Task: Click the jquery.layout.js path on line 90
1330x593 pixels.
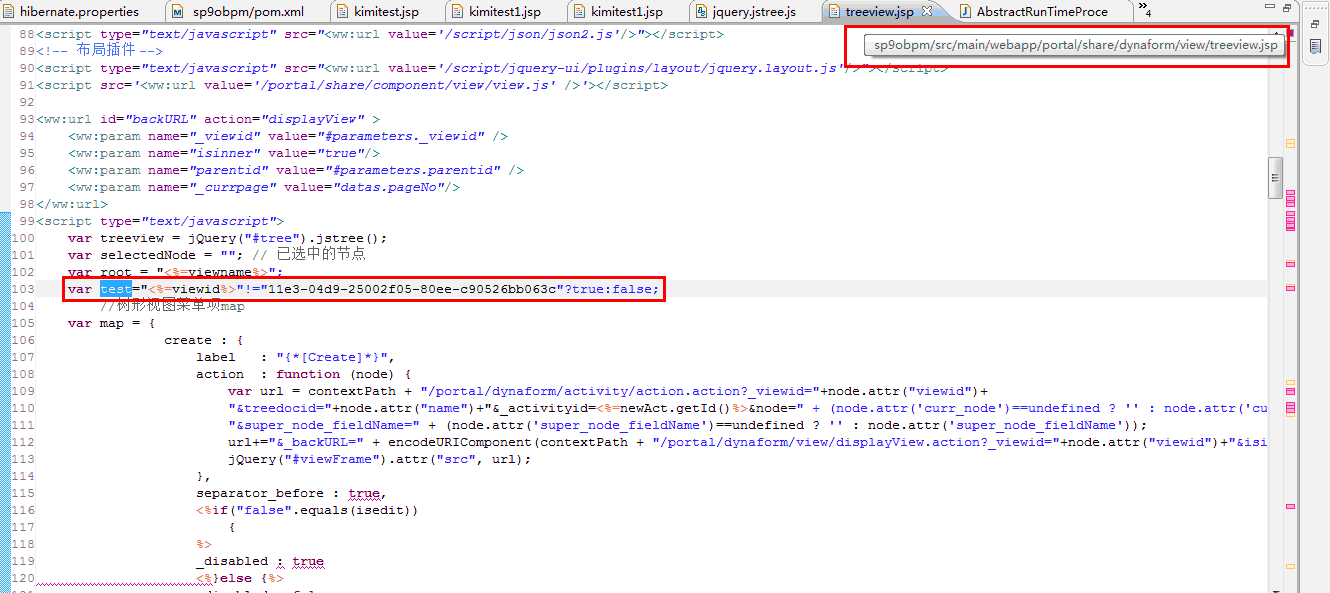Action: [x=639, y=68]
